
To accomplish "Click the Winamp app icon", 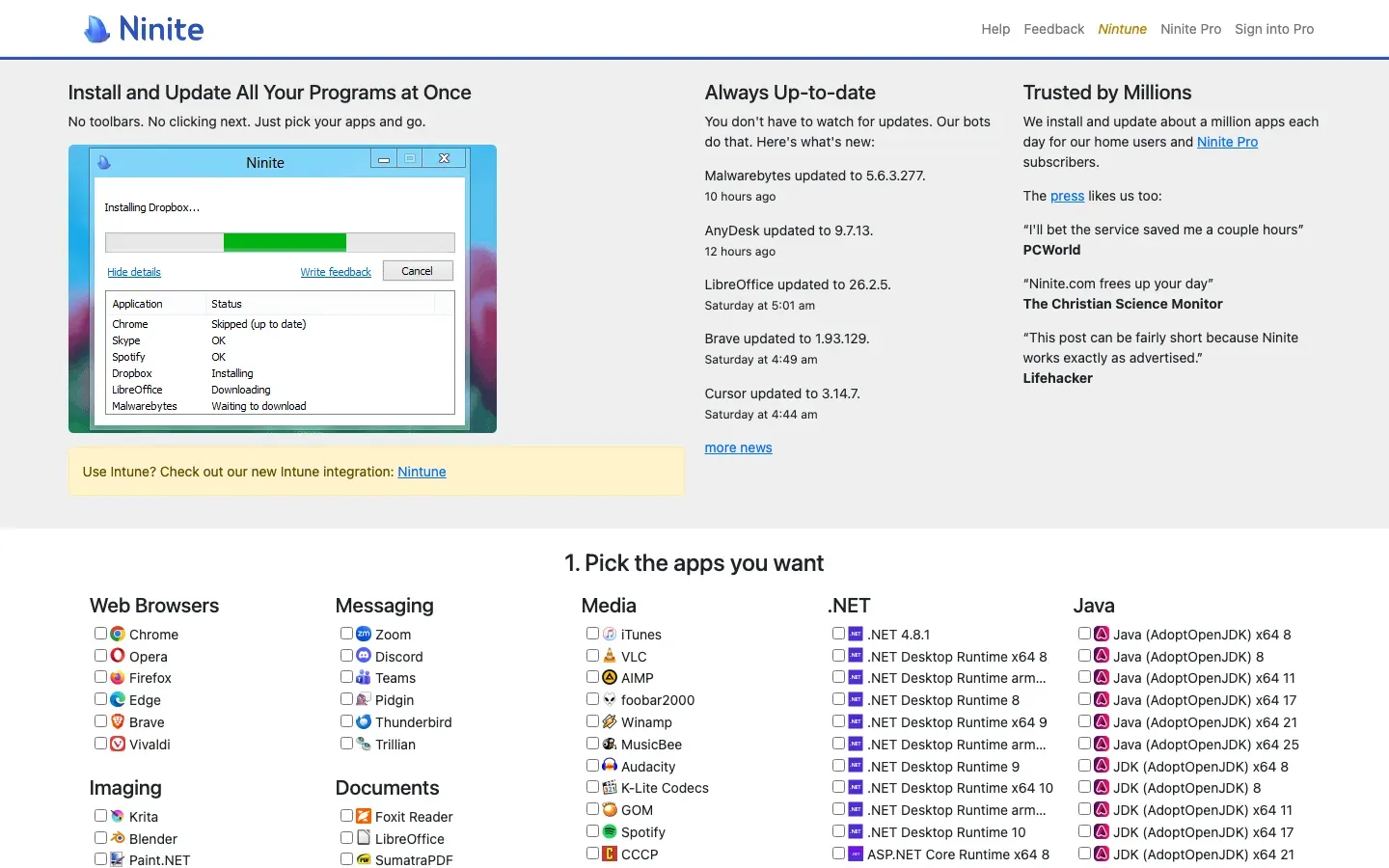I will pyautogui.click(x=610, y=721).
